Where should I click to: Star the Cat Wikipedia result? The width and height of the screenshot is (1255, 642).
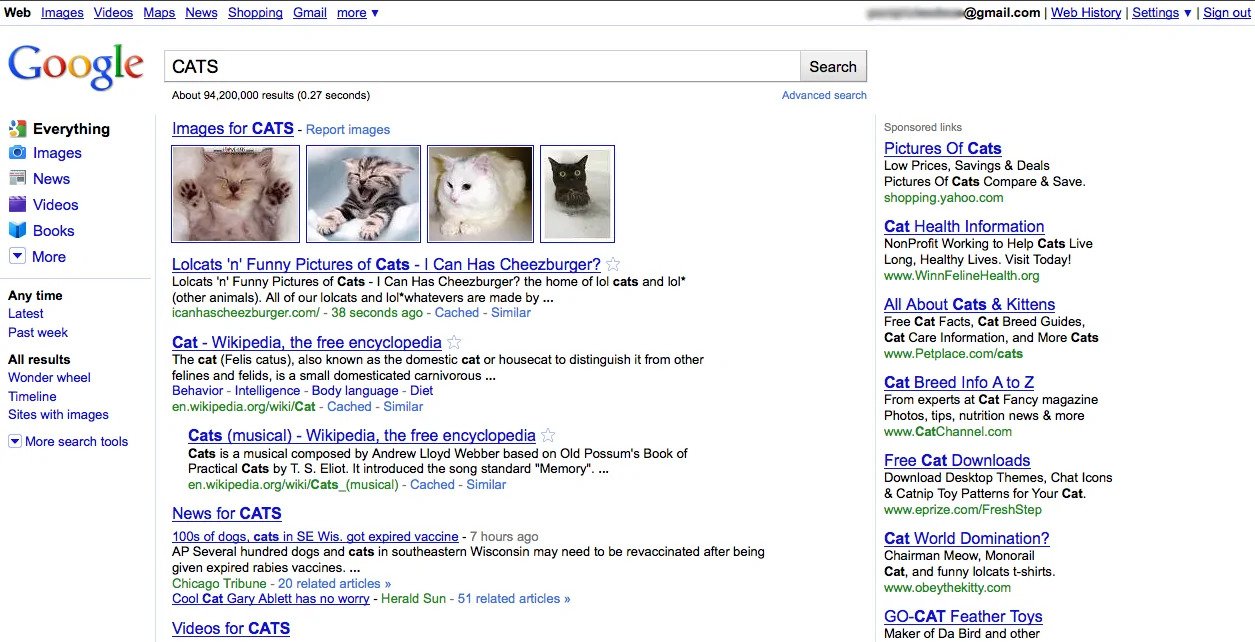455,343
